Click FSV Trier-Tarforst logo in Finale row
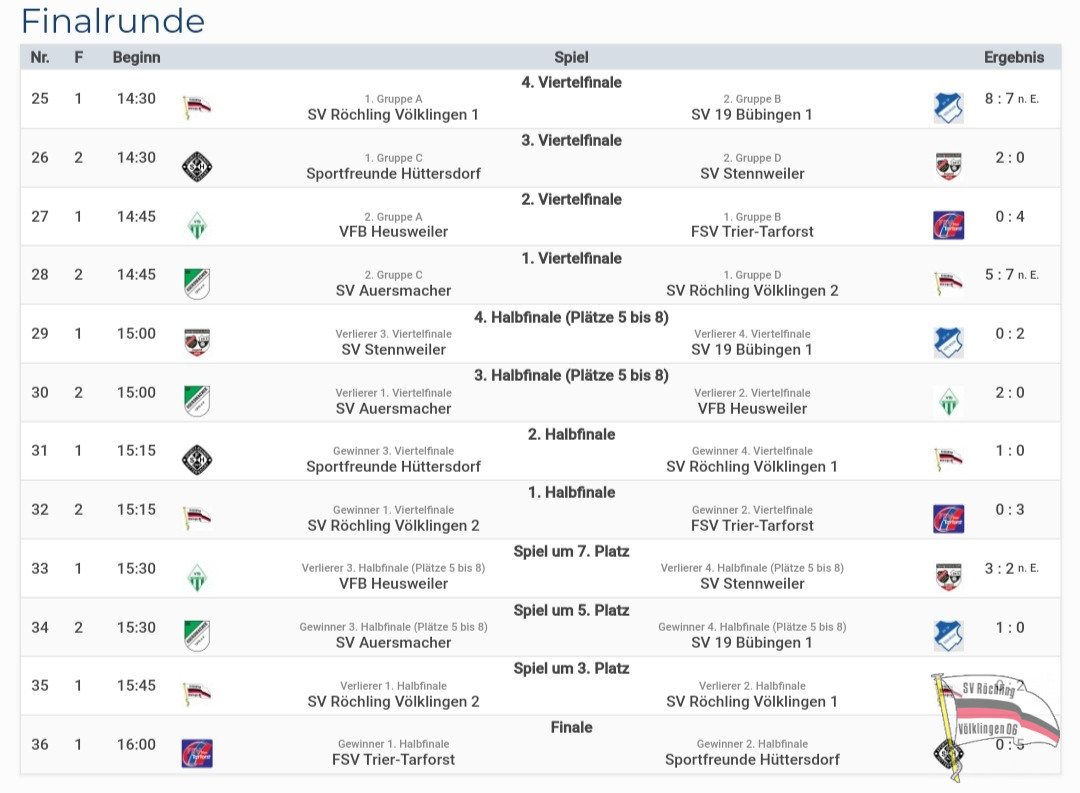Image resolution: width=1080 pixels, height=793 pixels. 197,754
